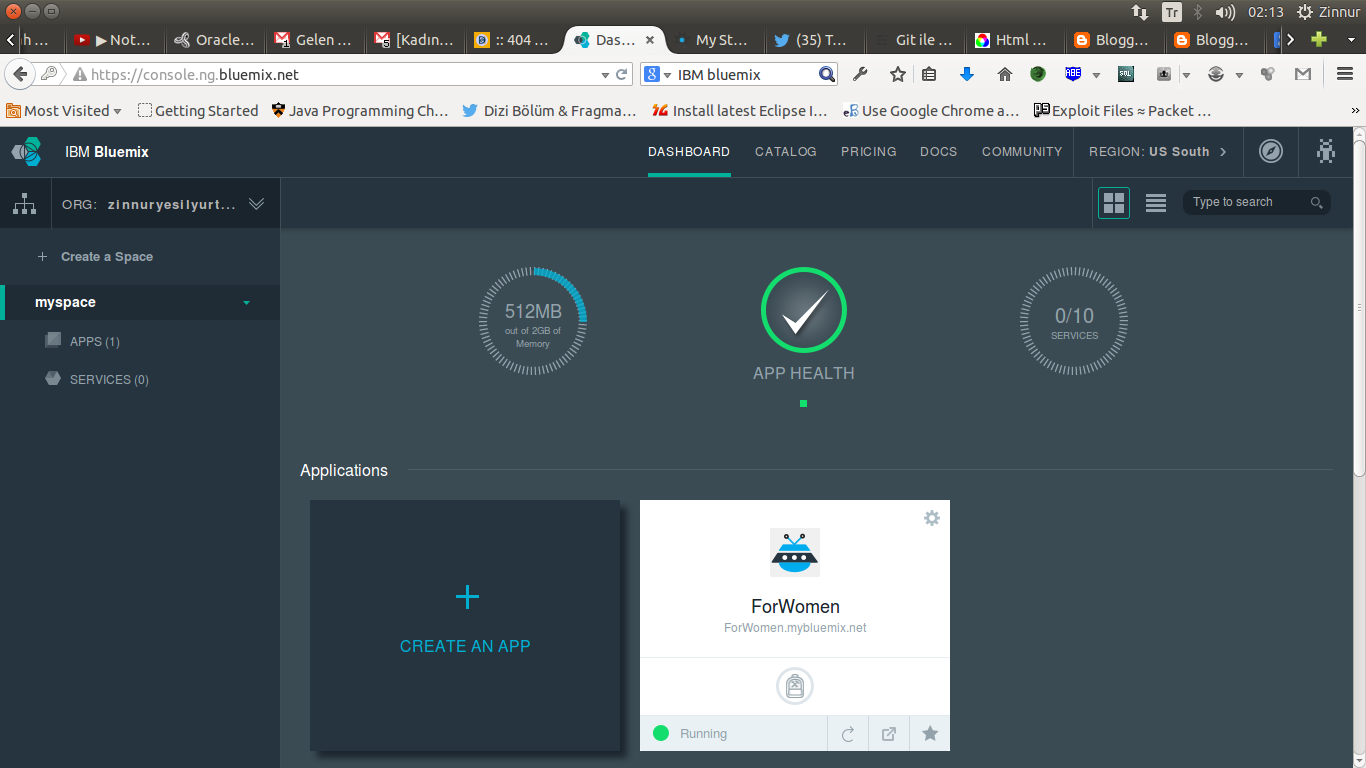
Task: Open the compass explore icon in header
Action: point(1271,152)
